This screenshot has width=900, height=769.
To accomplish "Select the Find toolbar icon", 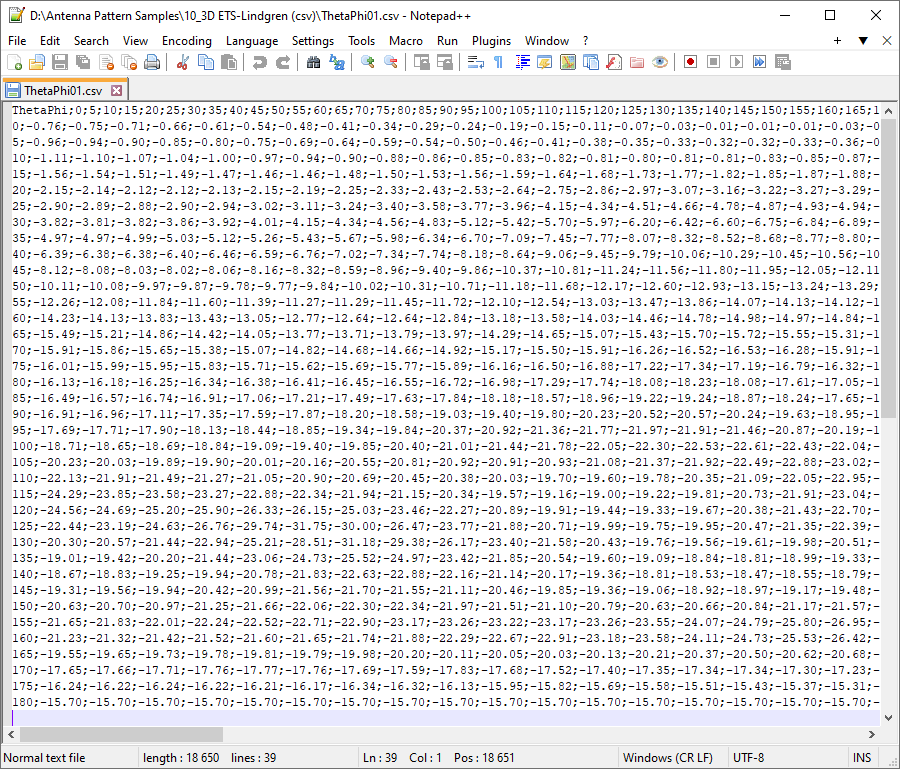I will [x=311, y=62].
